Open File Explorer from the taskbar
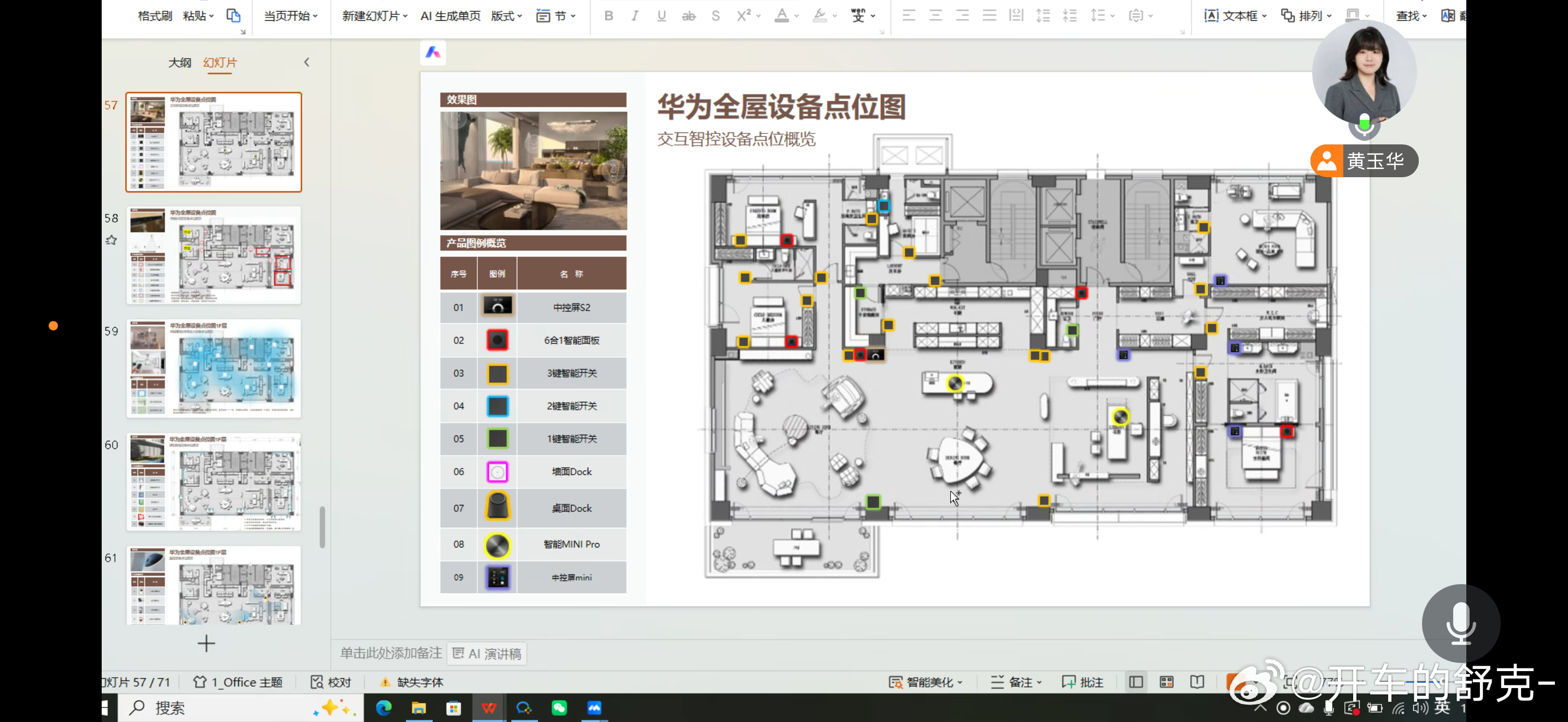The image size is (1568, 722). tap(419, 708)
